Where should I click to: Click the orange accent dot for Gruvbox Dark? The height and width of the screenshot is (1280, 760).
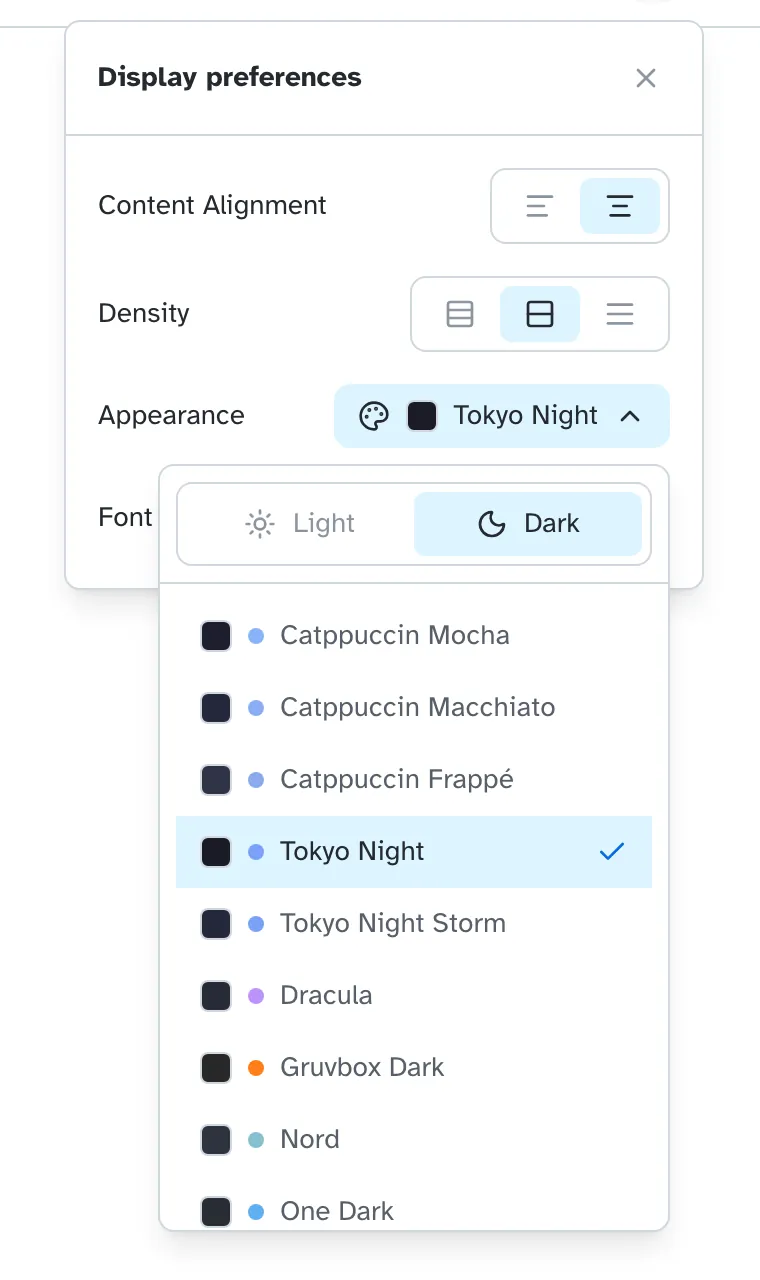tap(256, 1068)
